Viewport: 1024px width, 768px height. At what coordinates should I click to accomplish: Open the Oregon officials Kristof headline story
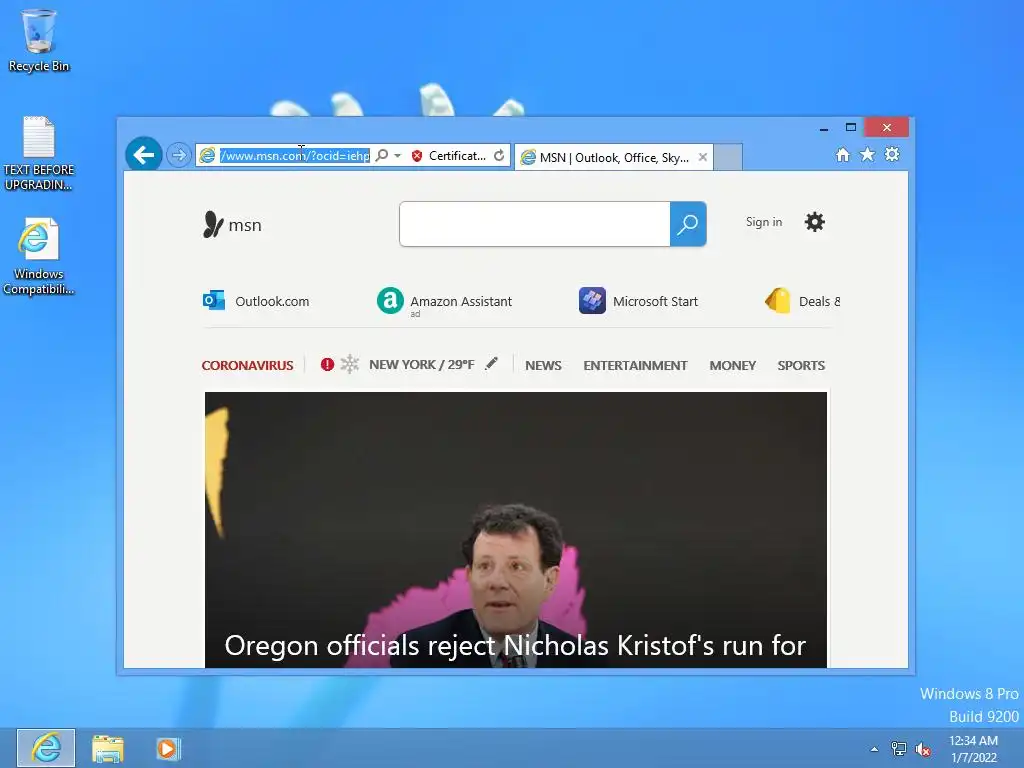click(x=515, y=645)
